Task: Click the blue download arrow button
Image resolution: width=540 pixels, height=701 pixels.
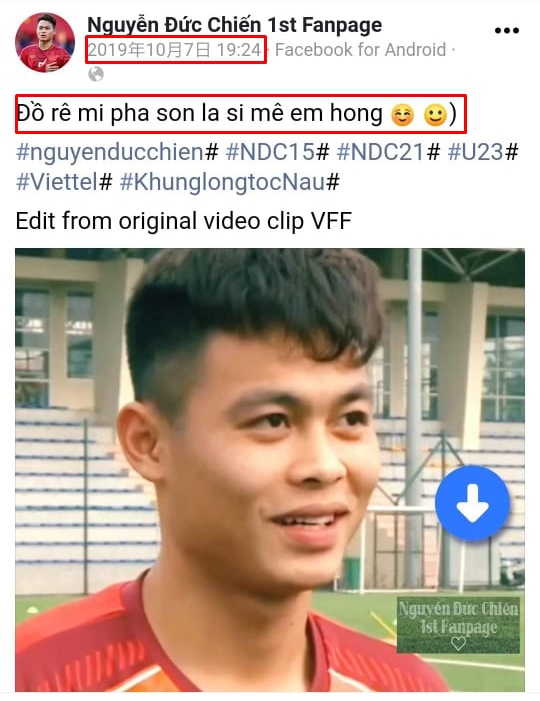Action: 472,503
